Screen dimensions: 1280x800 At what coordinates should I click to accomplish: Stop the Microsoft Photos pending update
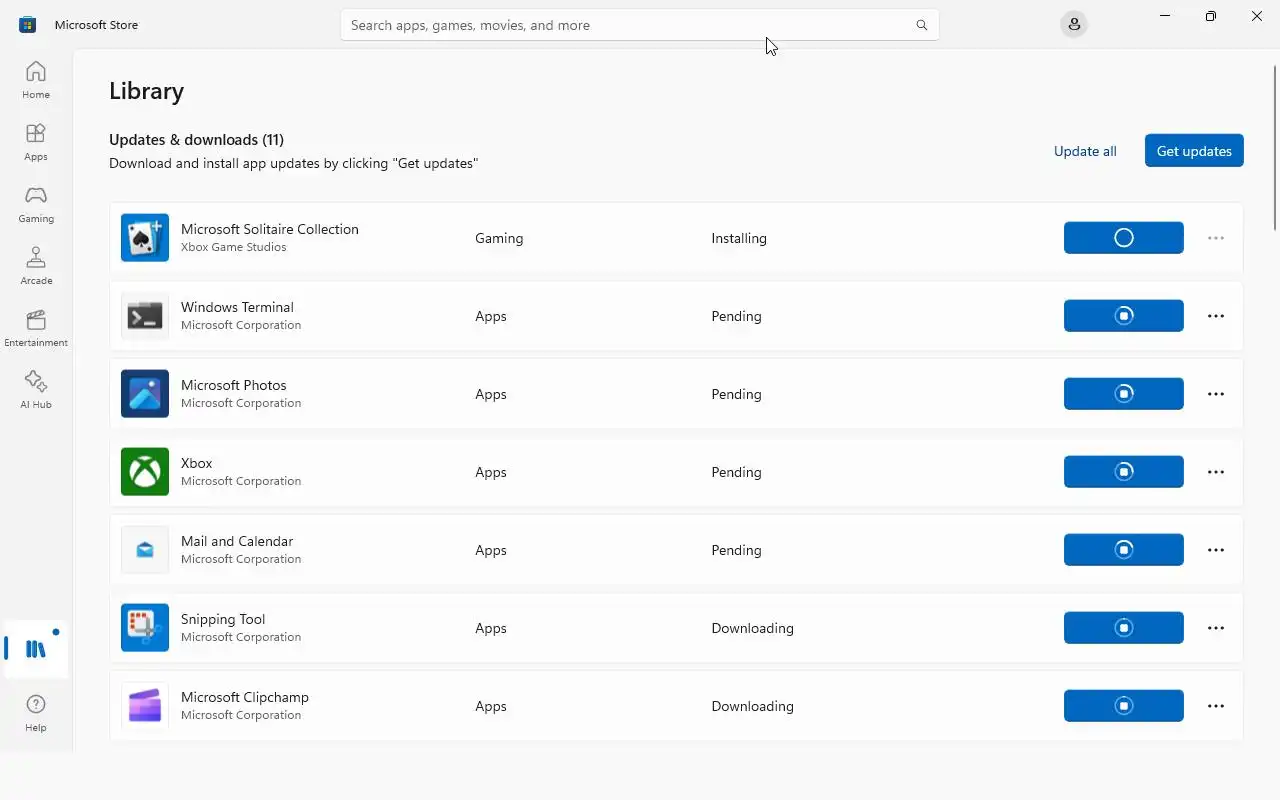(x=1123, y=394)
